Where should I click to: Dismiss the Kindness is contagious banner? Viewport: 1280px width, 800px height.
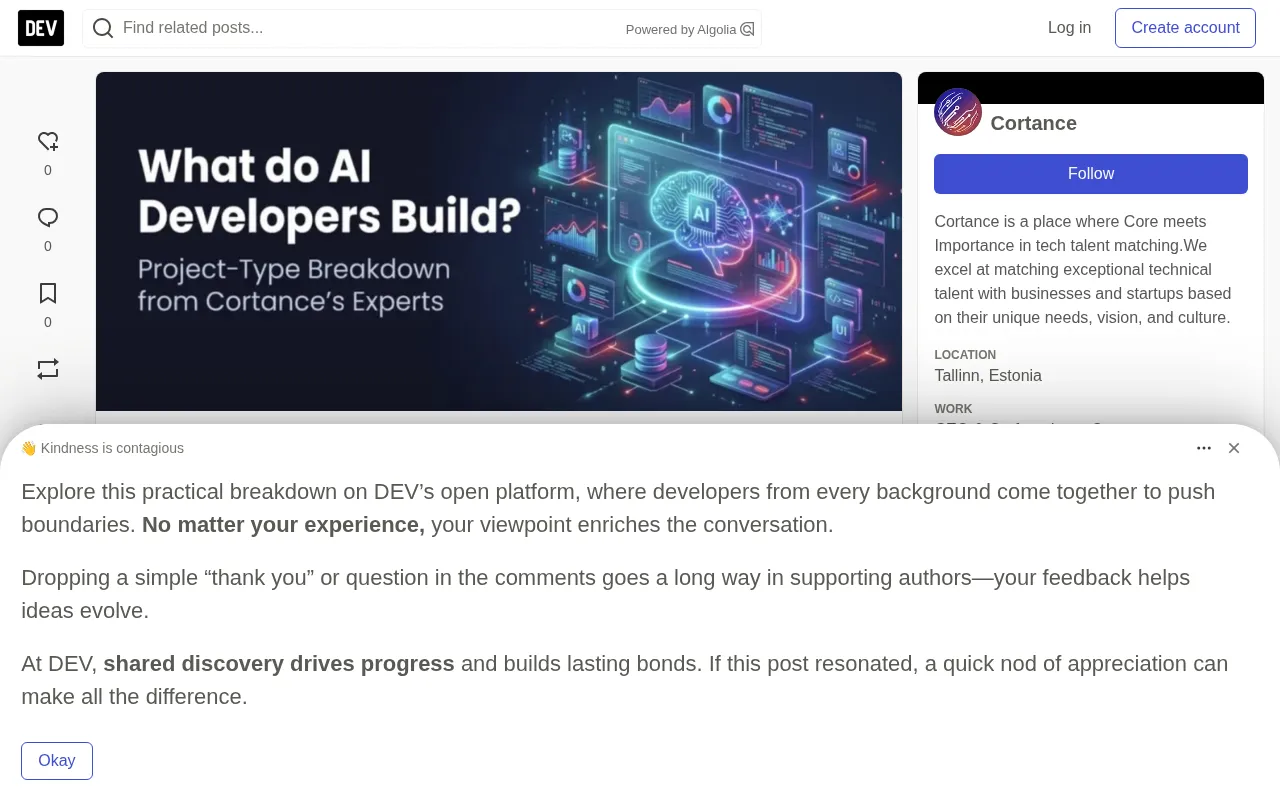[x=1234, y=448]
